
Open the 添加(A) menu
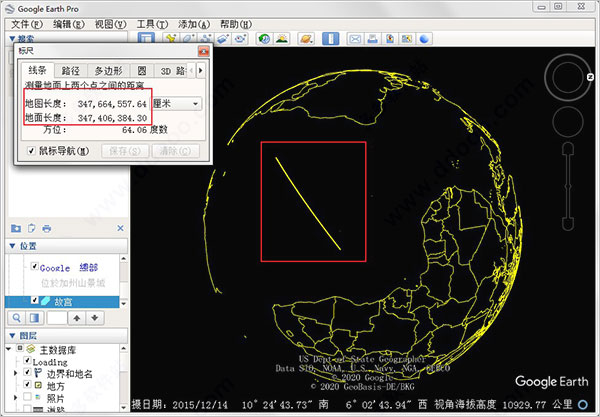194,24
